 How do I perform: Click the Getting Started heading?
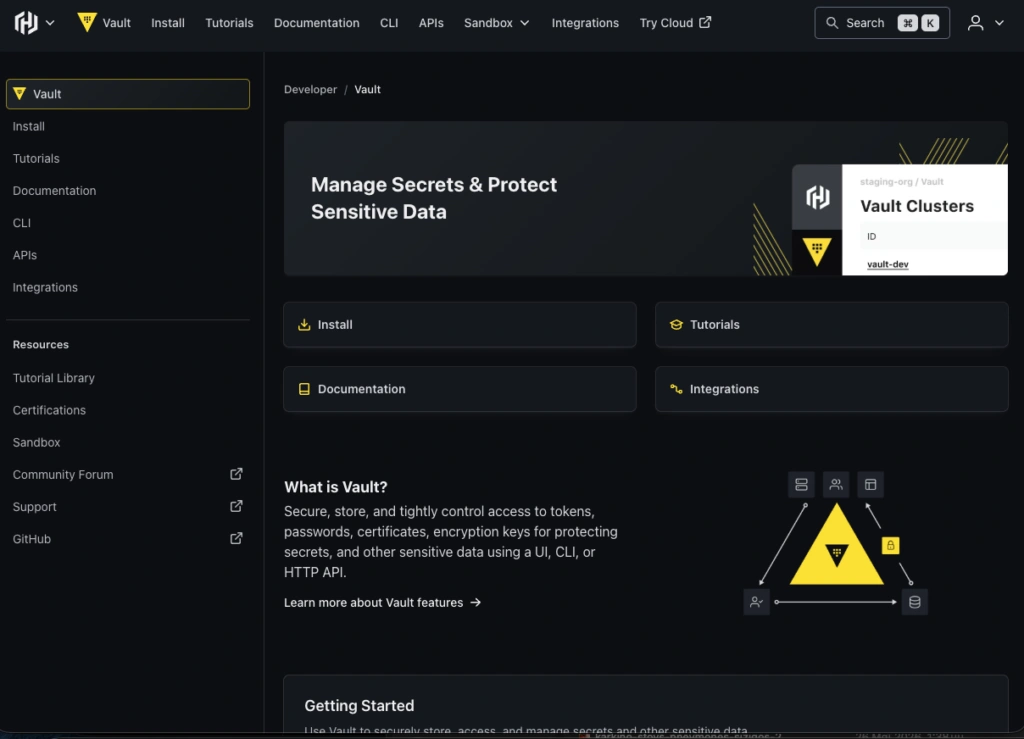359,706
